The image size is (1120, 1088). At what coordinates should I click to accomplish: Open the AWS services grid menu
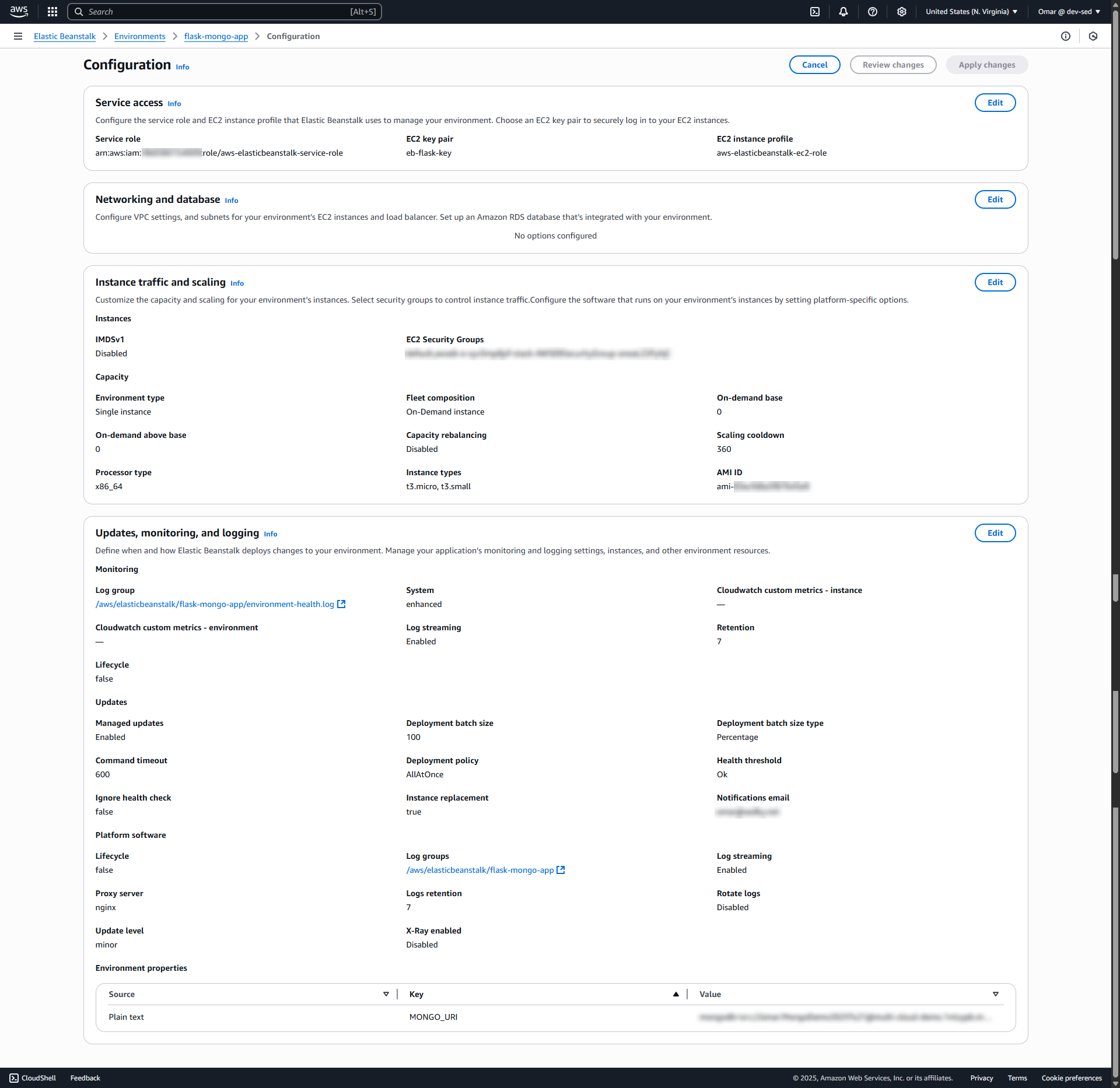click(52, 12)
